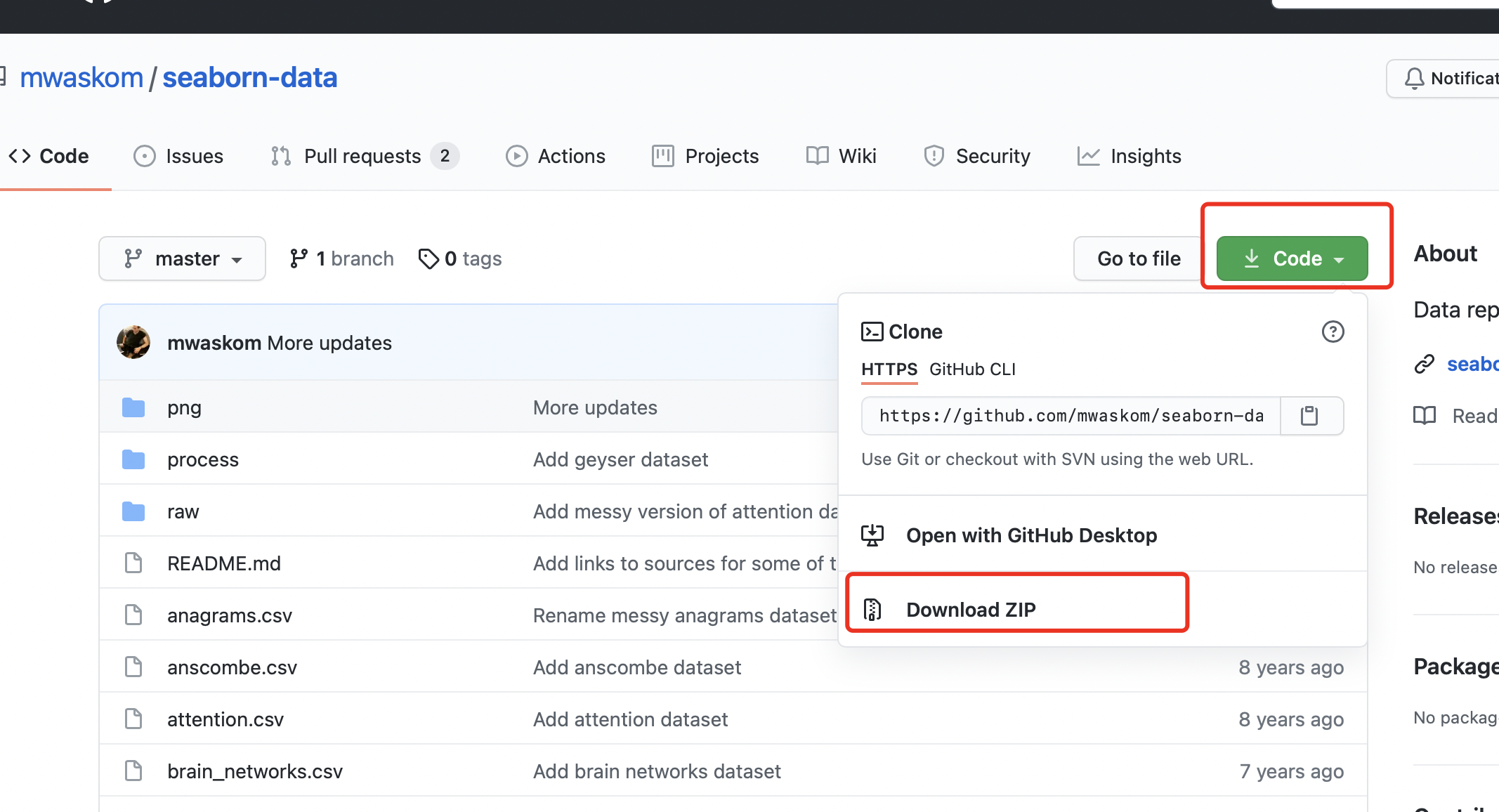The width and height of the screenshot is (1499, 812).
Task: Click the Issues circle icon
Action: pos(145,156)
